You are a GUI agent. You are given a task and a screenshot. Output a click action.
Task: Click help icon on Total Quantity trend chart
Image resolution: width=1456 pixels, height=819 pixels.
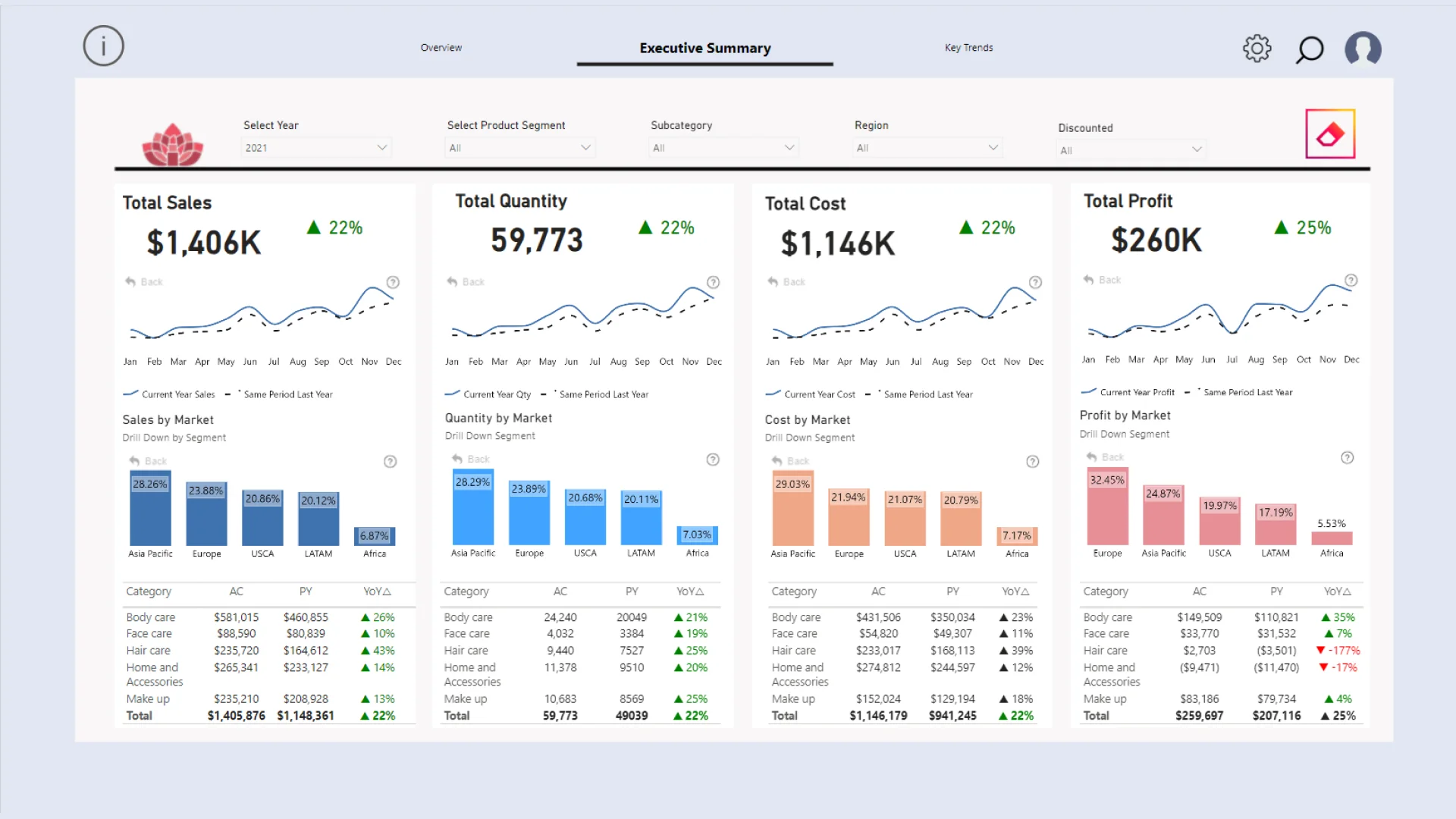tap(713, 282)
